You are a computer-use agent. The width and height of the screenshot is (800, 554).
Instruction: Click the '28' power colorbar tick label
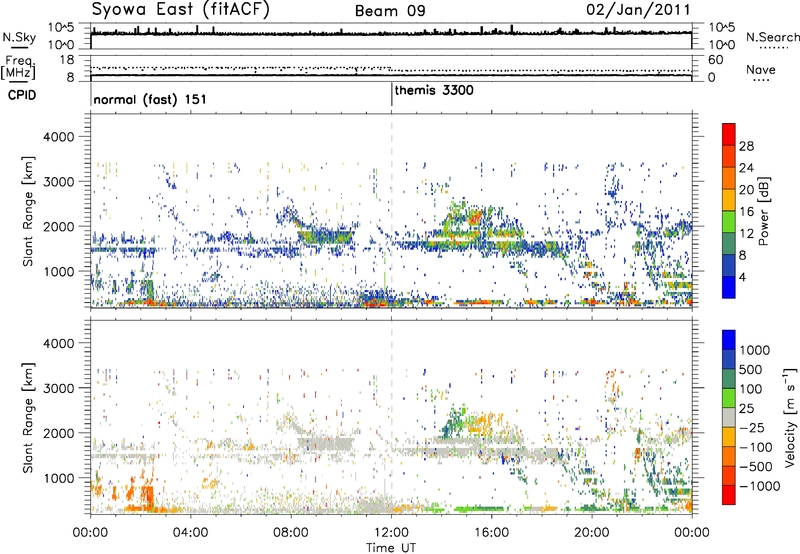(746, 146)
